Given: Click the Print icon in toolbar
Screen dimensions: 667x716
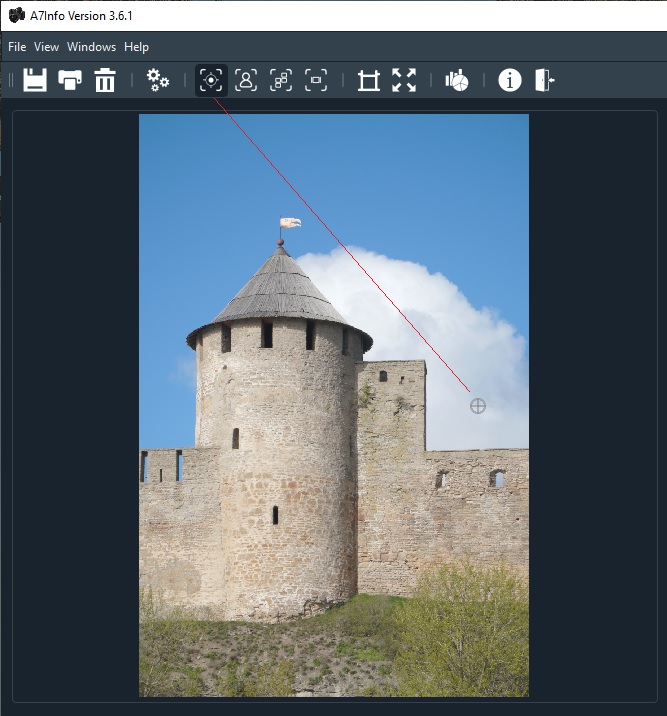Looking at the screenshot, I should (70, 81).
